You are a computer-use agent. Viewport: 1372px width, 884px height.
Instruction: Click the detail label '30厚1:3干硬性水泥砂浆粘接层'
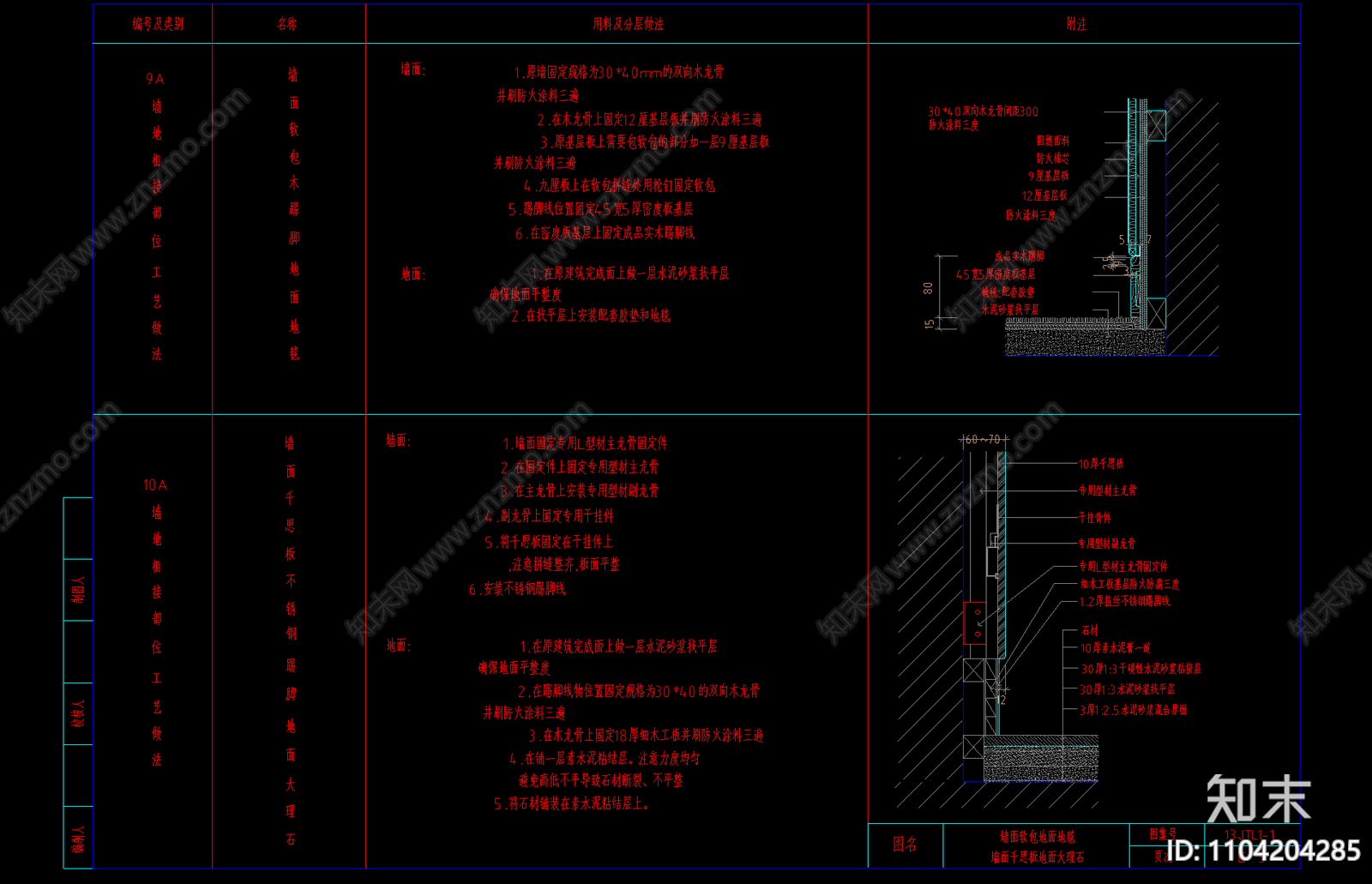tap(1141, 669)
